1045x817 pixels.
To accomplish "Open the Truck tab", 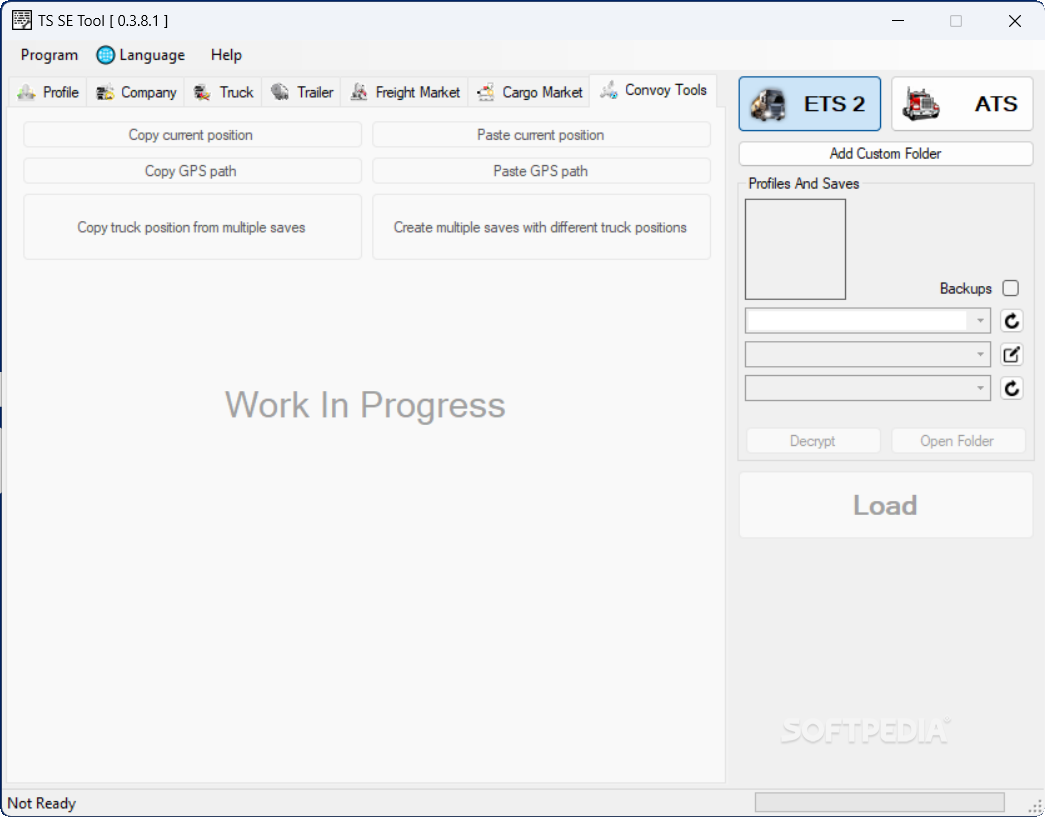I will (x=223, y=92).
